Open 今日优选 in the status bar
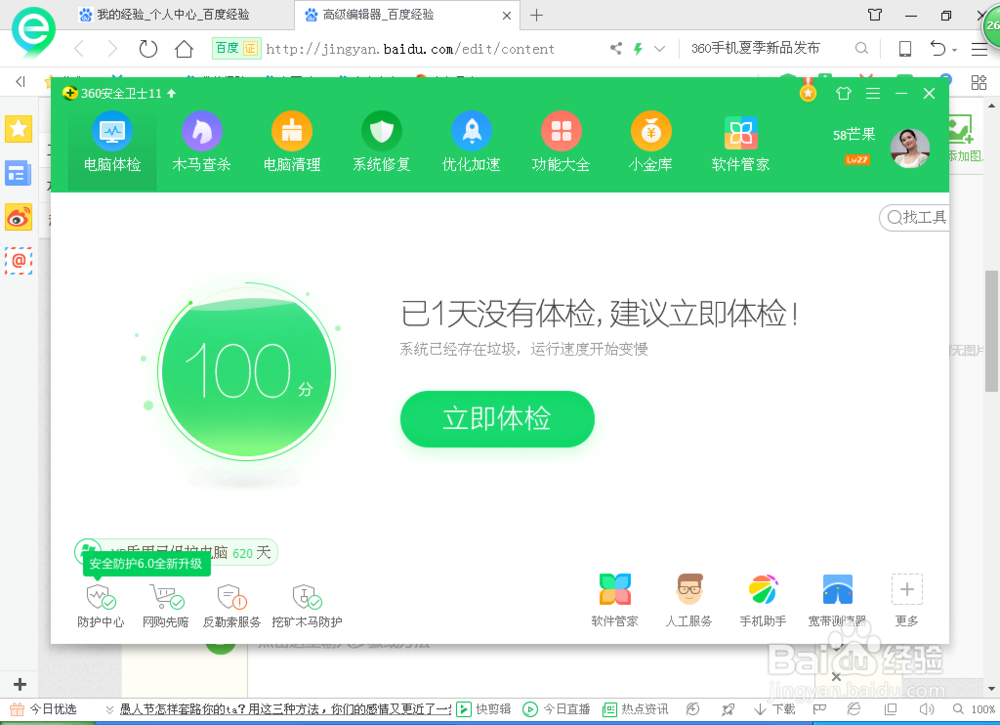Screen dimensions: 1000x725 (x=43, y=709)
